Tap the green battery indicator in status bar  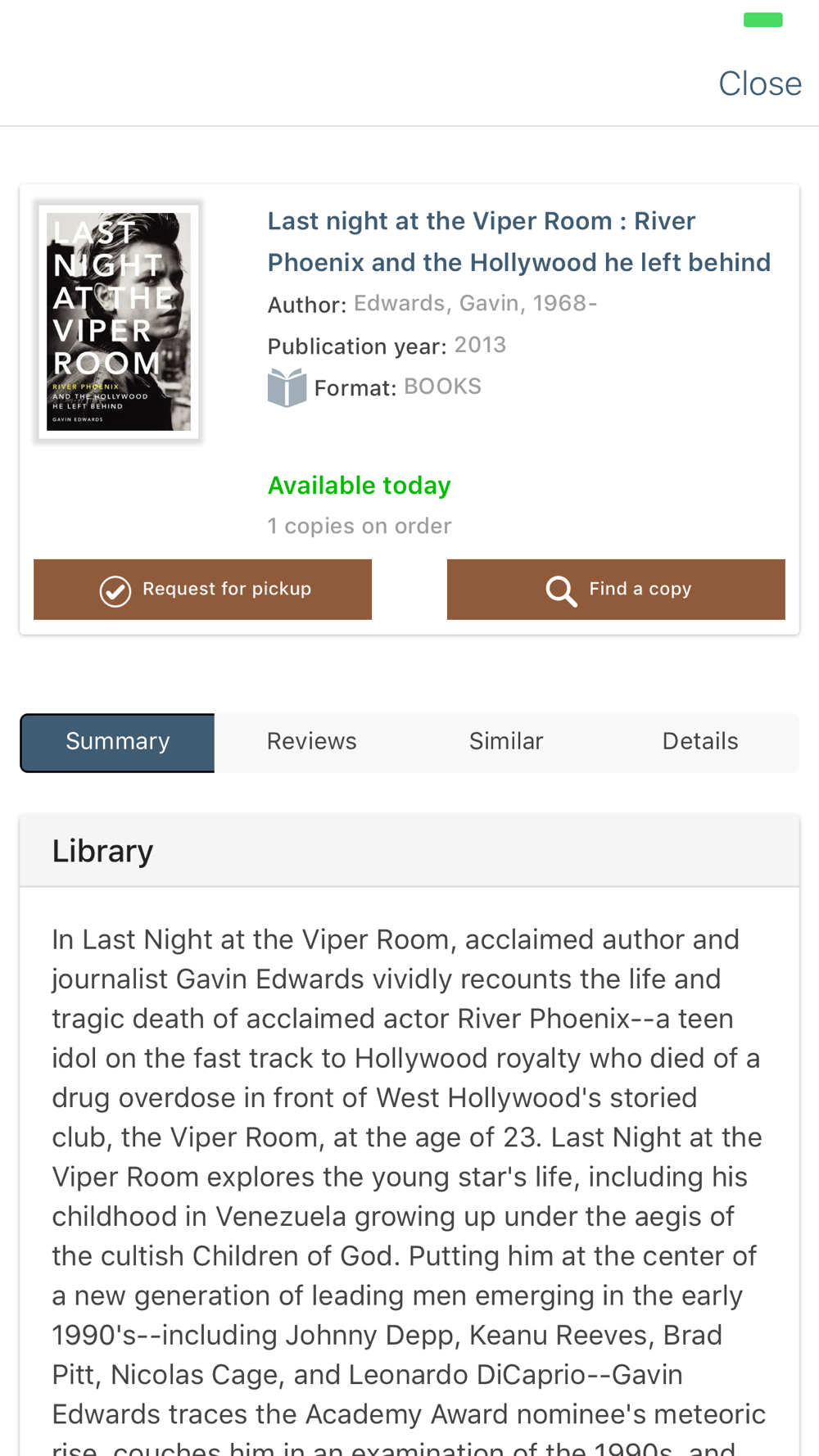(763, 20)
